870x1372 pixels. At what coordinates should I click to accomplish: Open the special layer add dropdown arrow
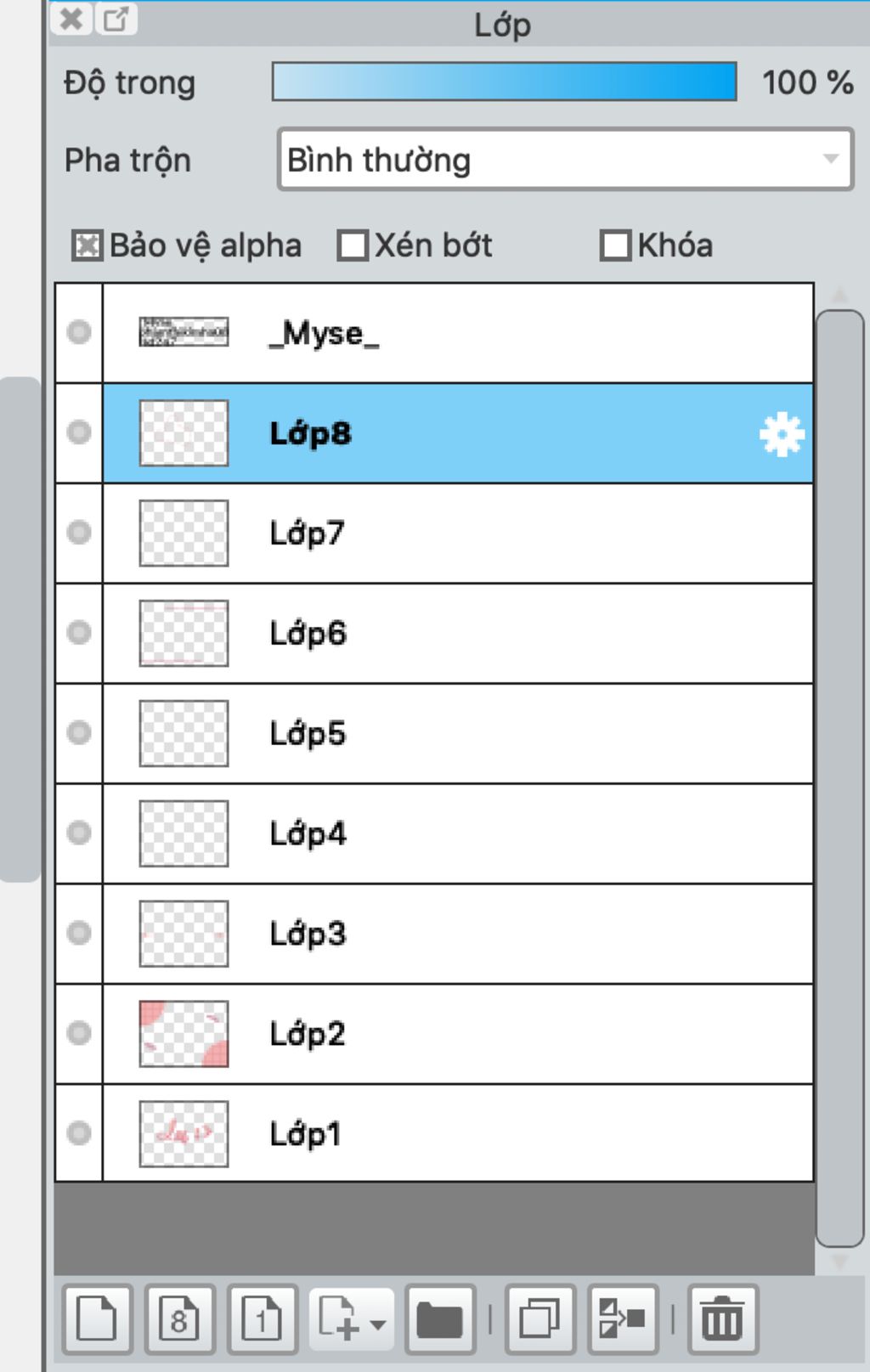pos(378,1323)
